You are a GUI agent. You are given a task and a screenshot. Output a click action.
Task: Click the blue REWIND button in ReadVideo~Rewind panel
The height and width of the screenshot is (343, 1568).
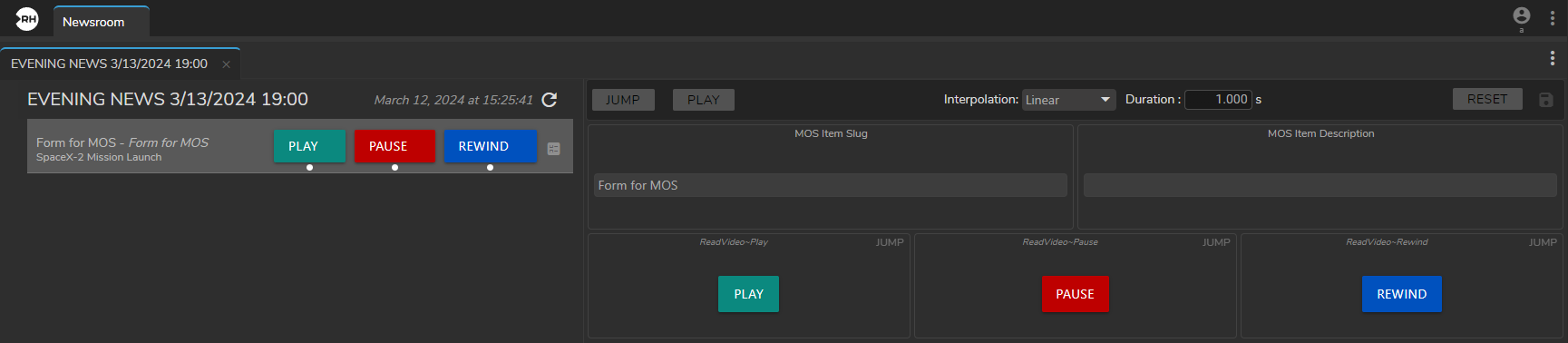1402,294
